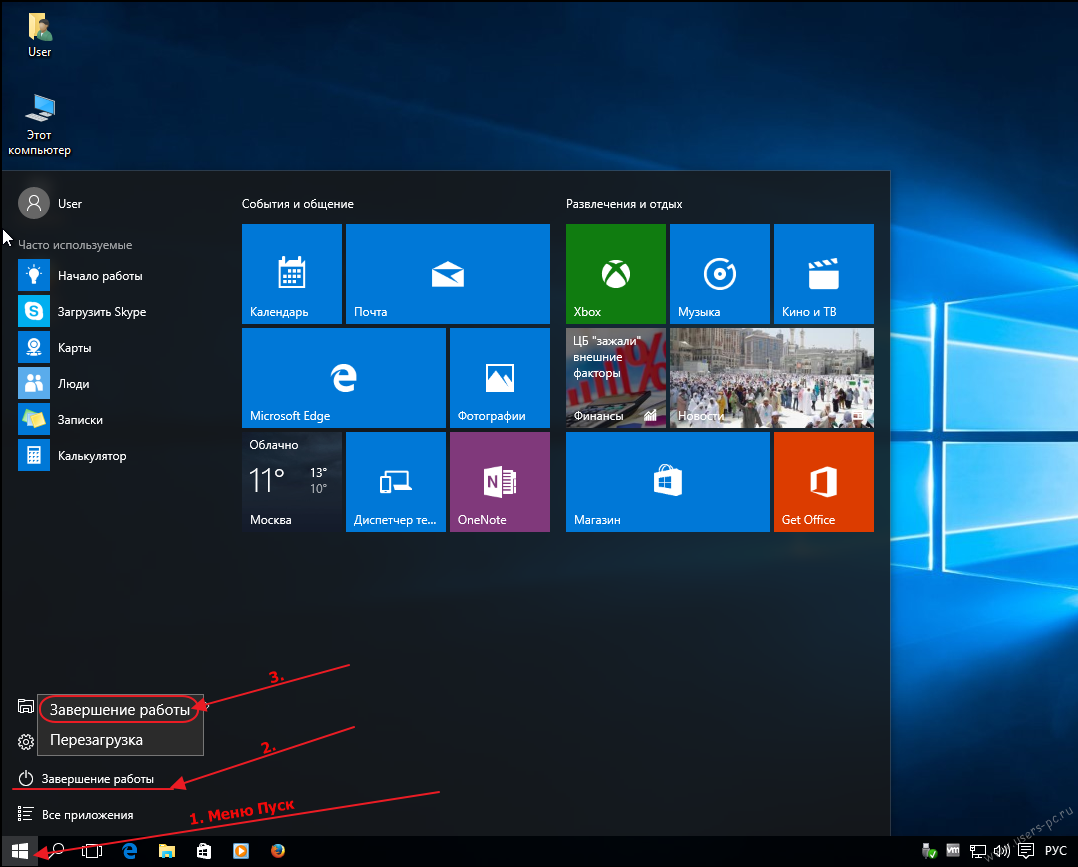
Task: Open Task View on the taskbar
Action: (92, 851)
